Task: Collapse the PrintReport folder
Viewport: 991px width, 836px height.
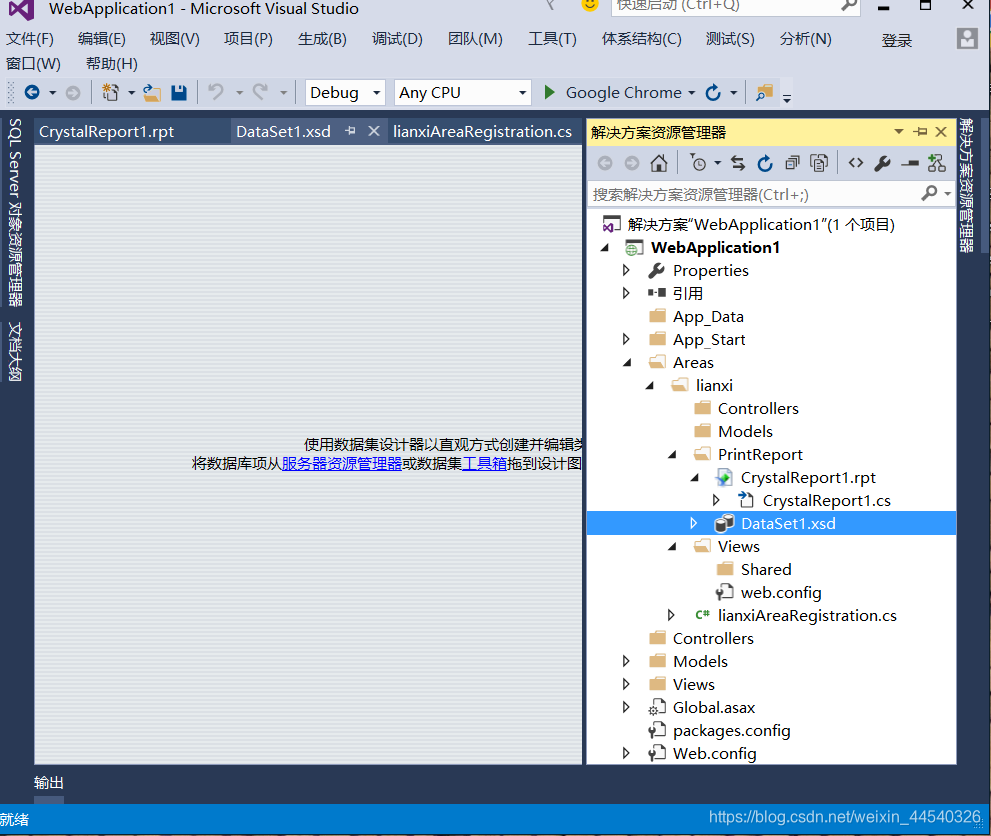Action: click(672, 454)
